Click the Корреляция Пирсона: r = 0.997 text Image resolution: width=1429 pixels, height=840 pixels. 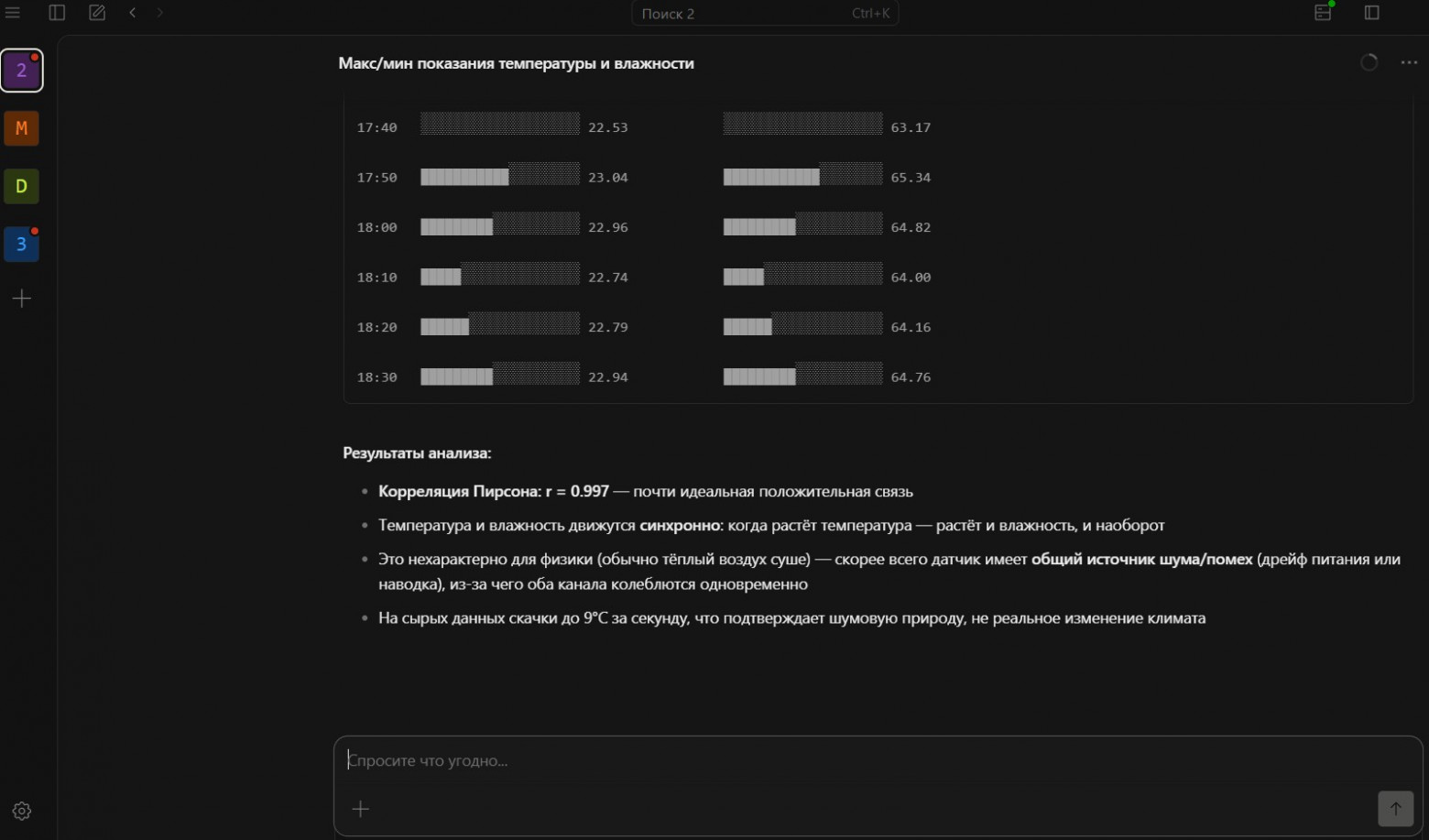[x=494, y=491]
